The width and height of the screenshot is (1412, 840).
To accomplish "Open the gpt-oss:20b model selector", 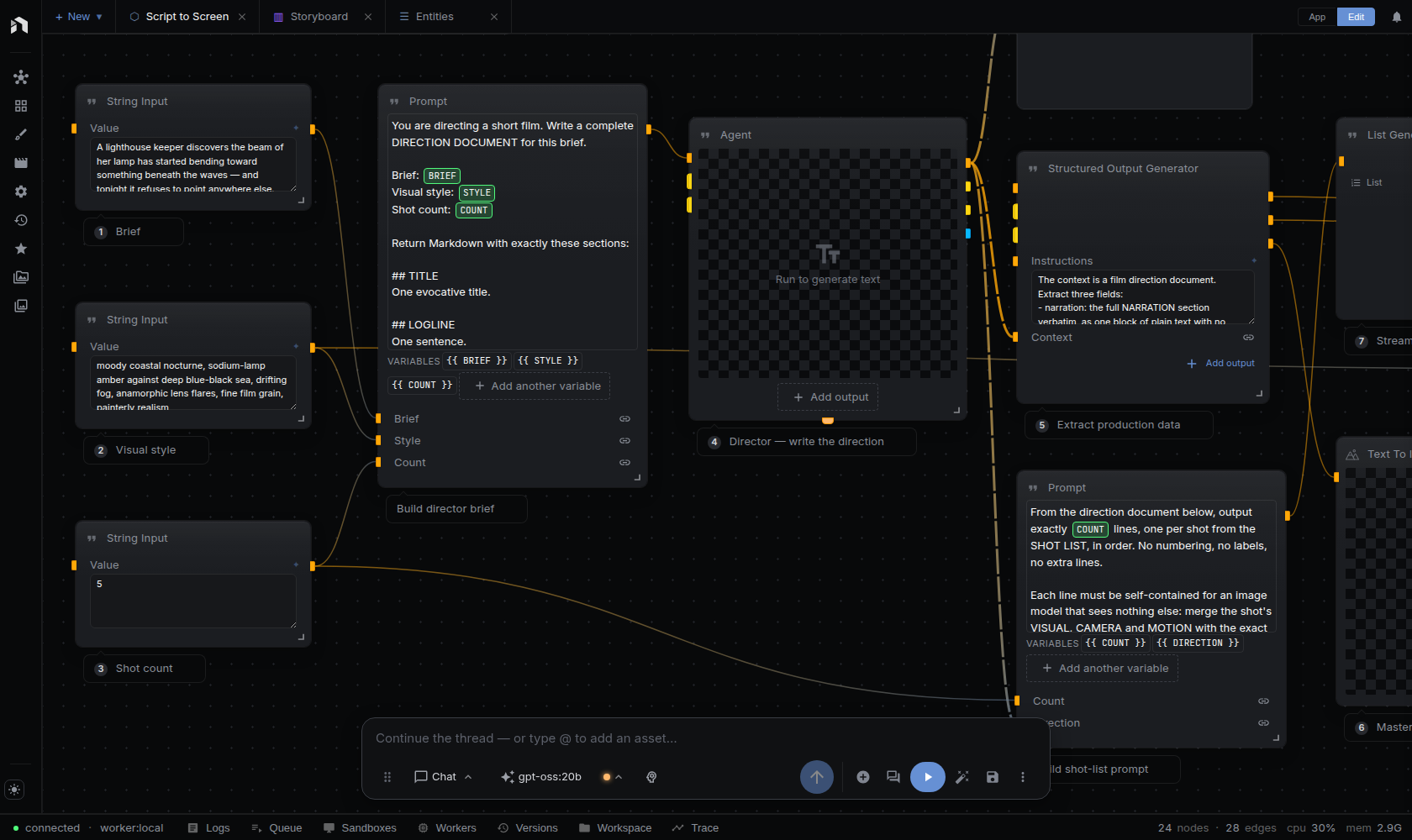I will (541, 777).
